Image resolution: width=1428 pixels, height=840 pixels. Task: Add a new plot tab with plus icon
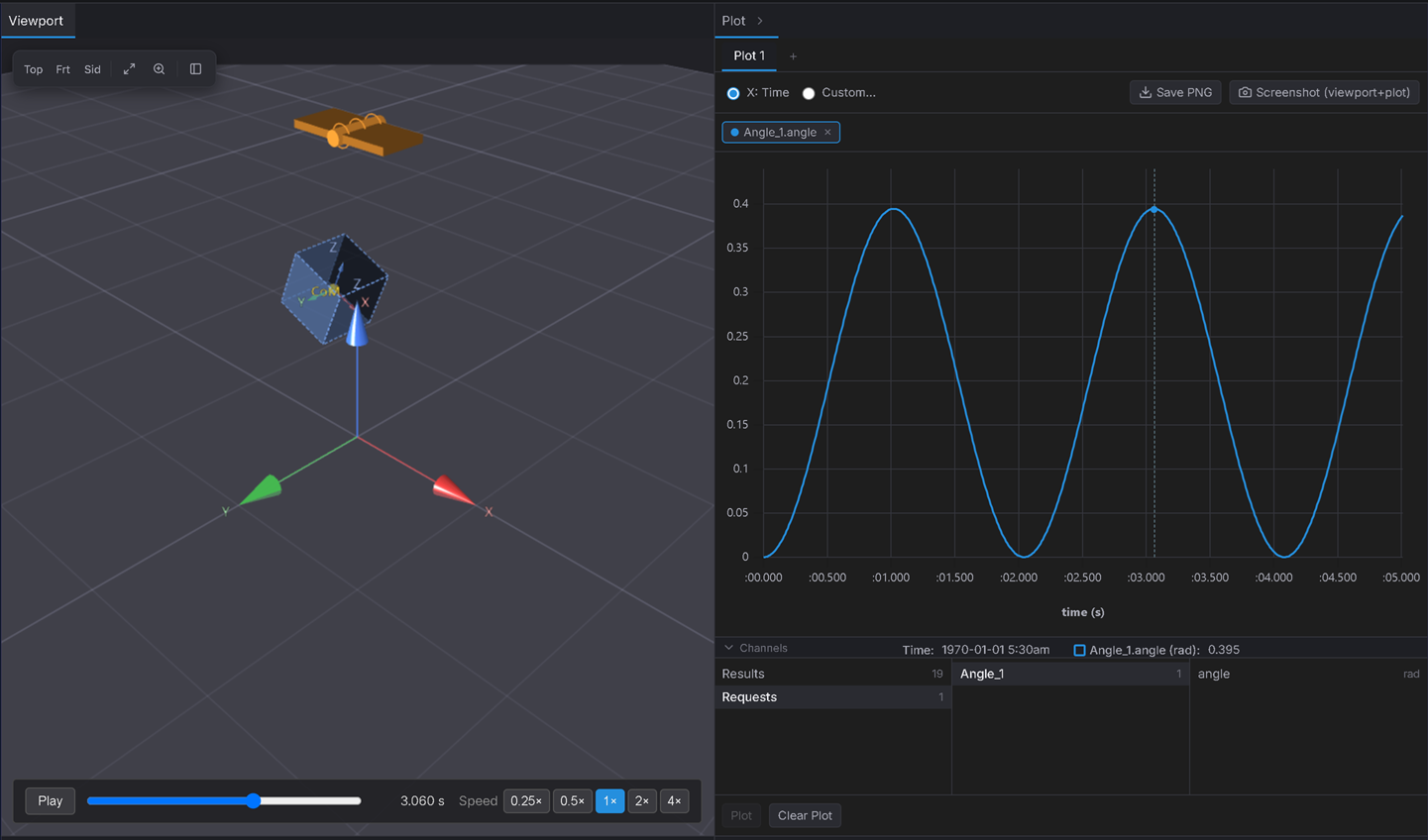[793, 56]
